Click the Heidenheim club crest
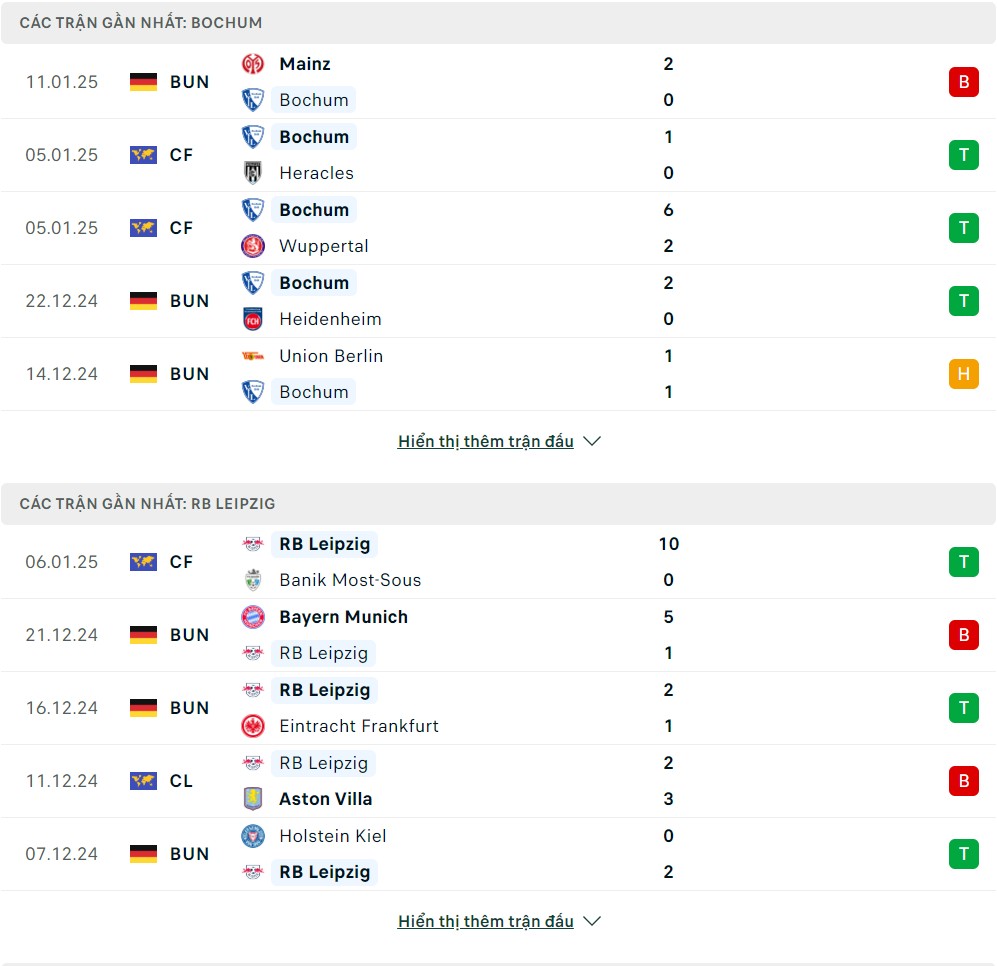 (253, 319)
